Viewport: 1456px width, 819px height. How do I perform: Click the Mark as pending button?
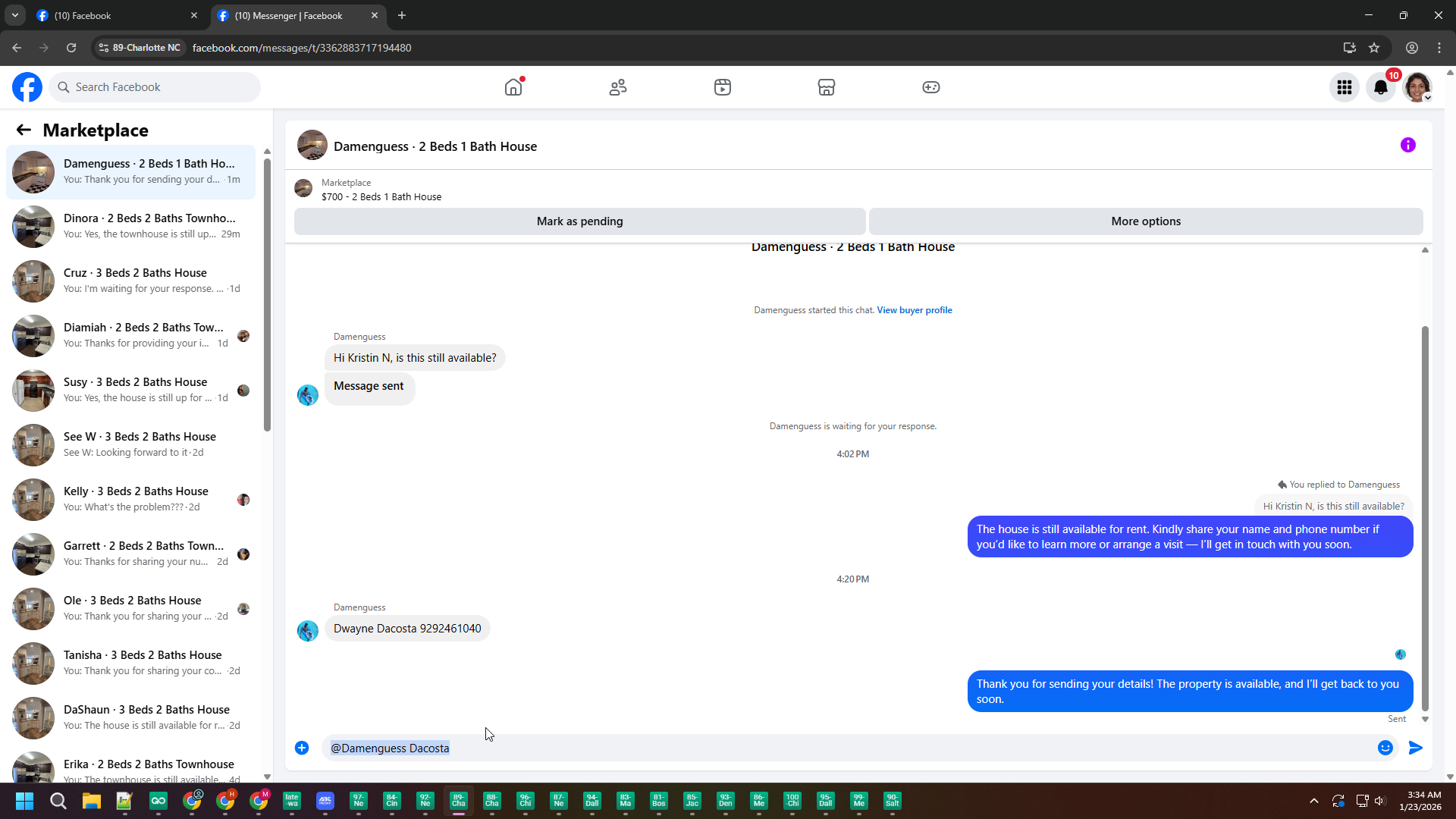coord(580,221)
